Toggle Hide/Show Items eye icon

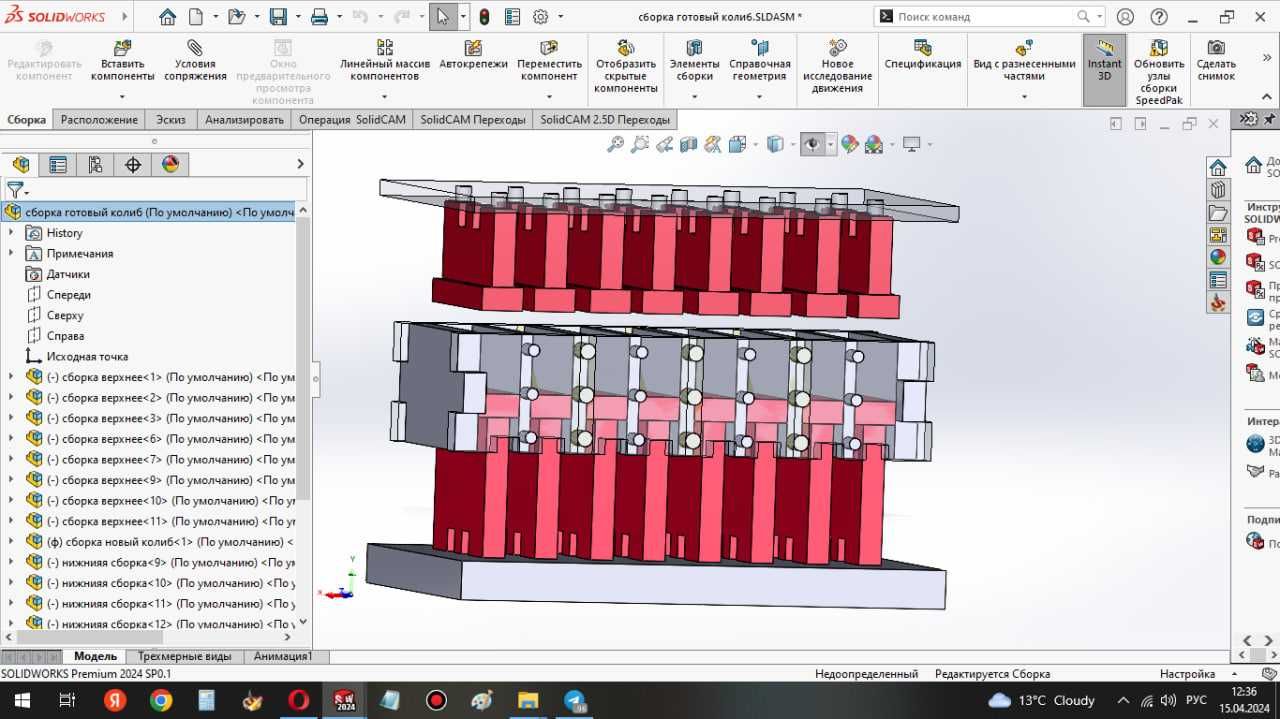[812, 144]
